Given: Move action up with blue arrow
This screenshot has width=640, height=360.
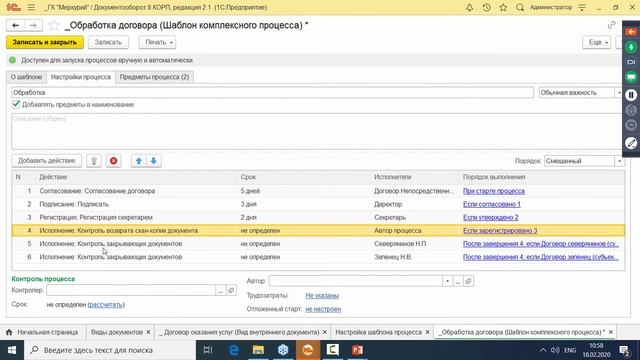Looking at the screenshot, I should click(138, 161).
